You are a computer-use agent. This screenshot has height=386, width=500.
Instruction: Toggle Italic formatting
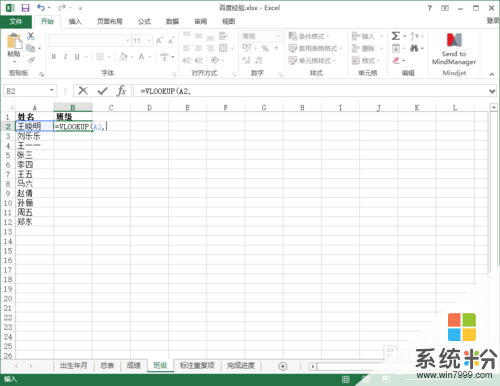65,57
